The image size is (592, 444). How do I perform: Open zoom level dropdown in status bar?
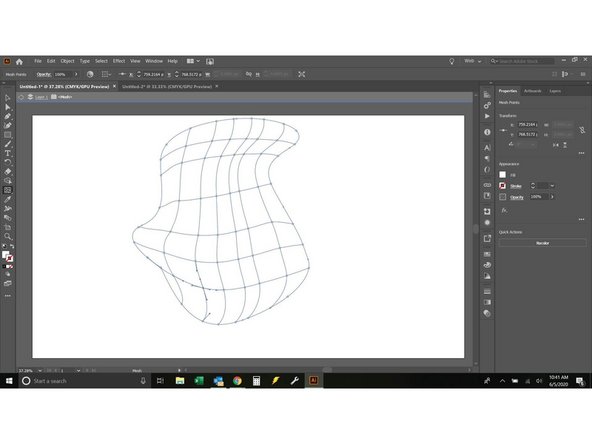click(x=40, y=371)
